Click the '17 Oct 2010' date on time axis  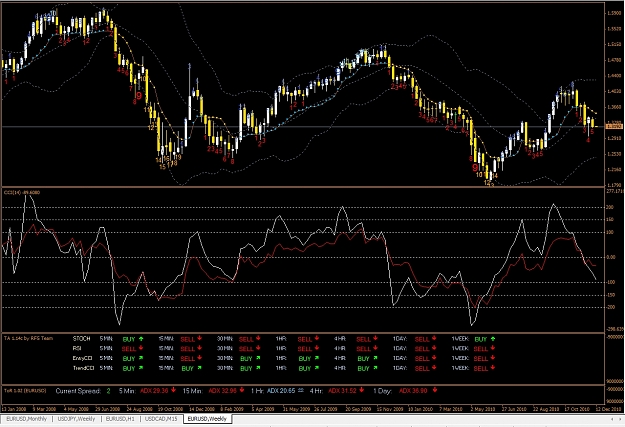coord(577,409)
